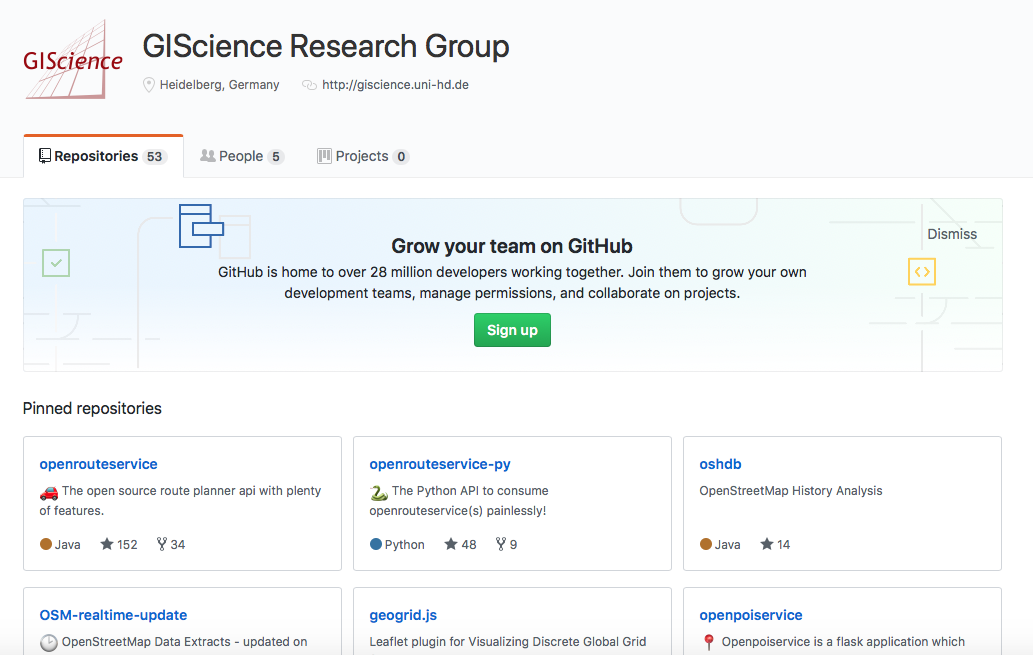Click the location pin icon near Heidelberg
The image size is (1033, 655).
click(149, 85)
